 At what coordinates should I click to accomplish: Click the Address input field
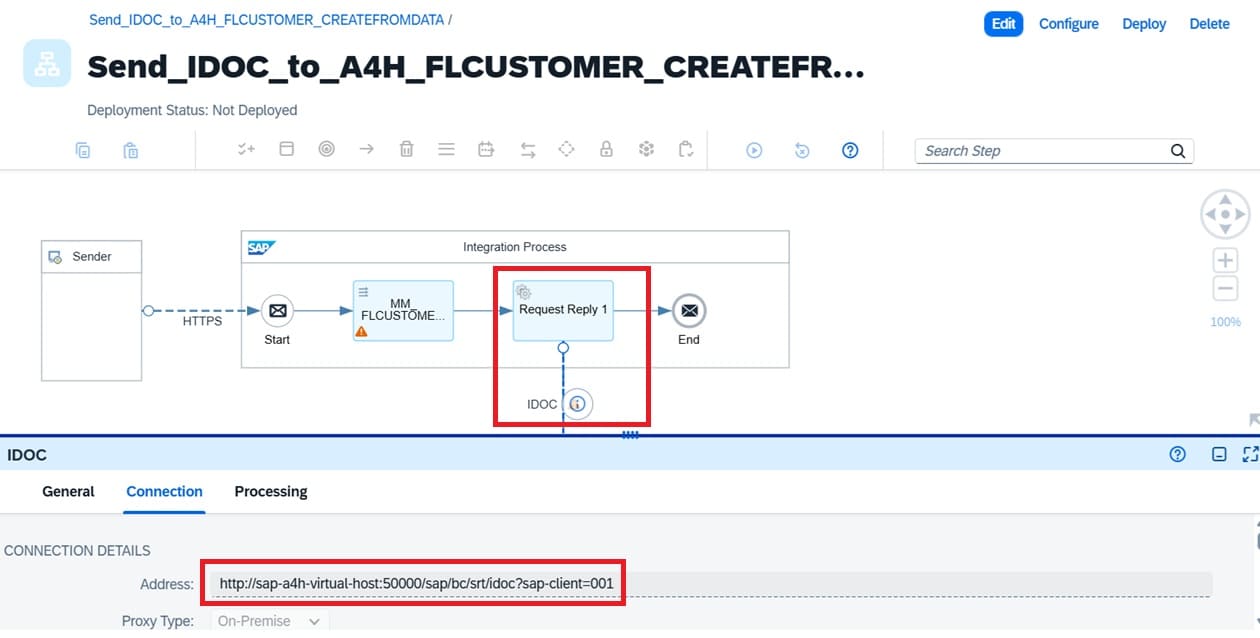click(x=710, y=583)
